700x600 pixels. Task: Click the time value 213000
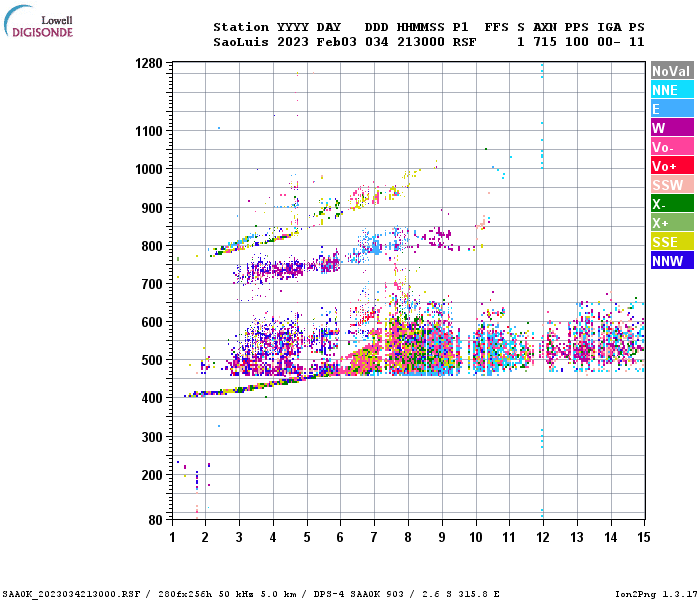pyautogui.click(x=421, y=42)
